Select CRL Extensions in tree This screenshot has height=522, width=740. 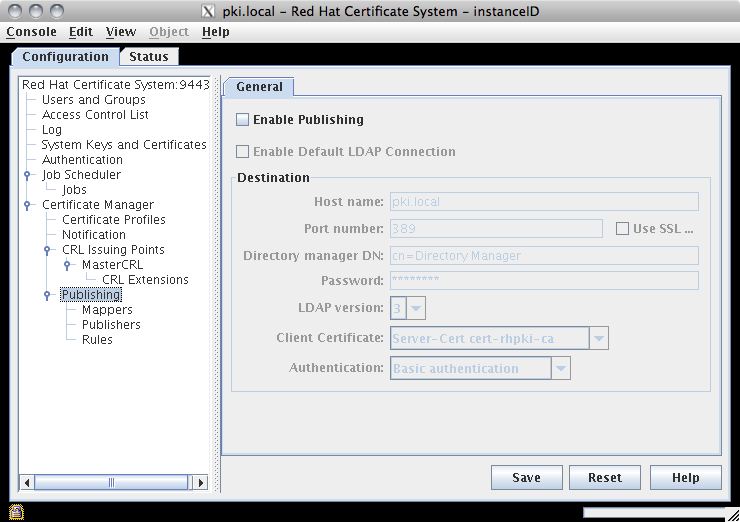click(x=145, y=280)
